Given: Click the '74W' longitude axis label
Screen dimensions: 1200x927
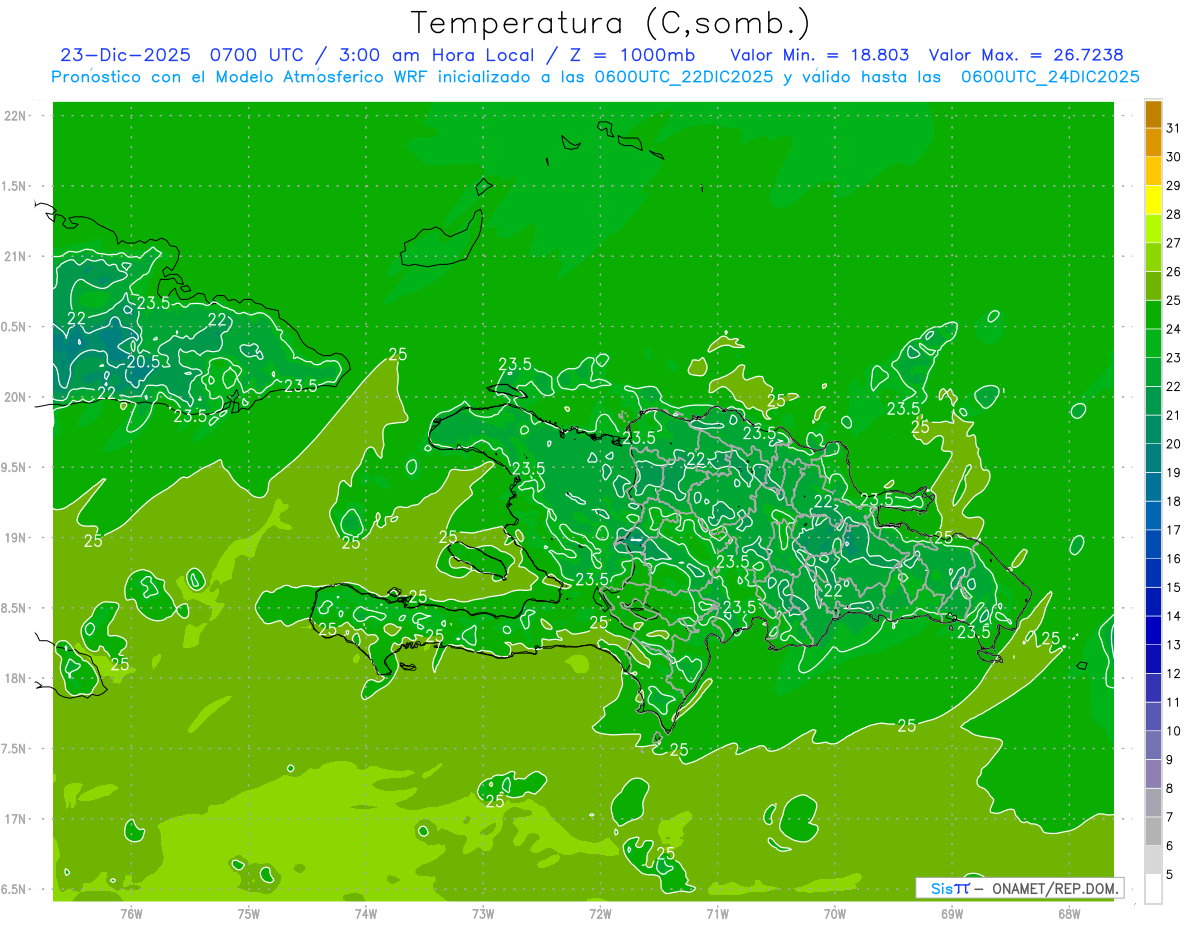Looking at the screenshot, I should (x=365, y=913).
